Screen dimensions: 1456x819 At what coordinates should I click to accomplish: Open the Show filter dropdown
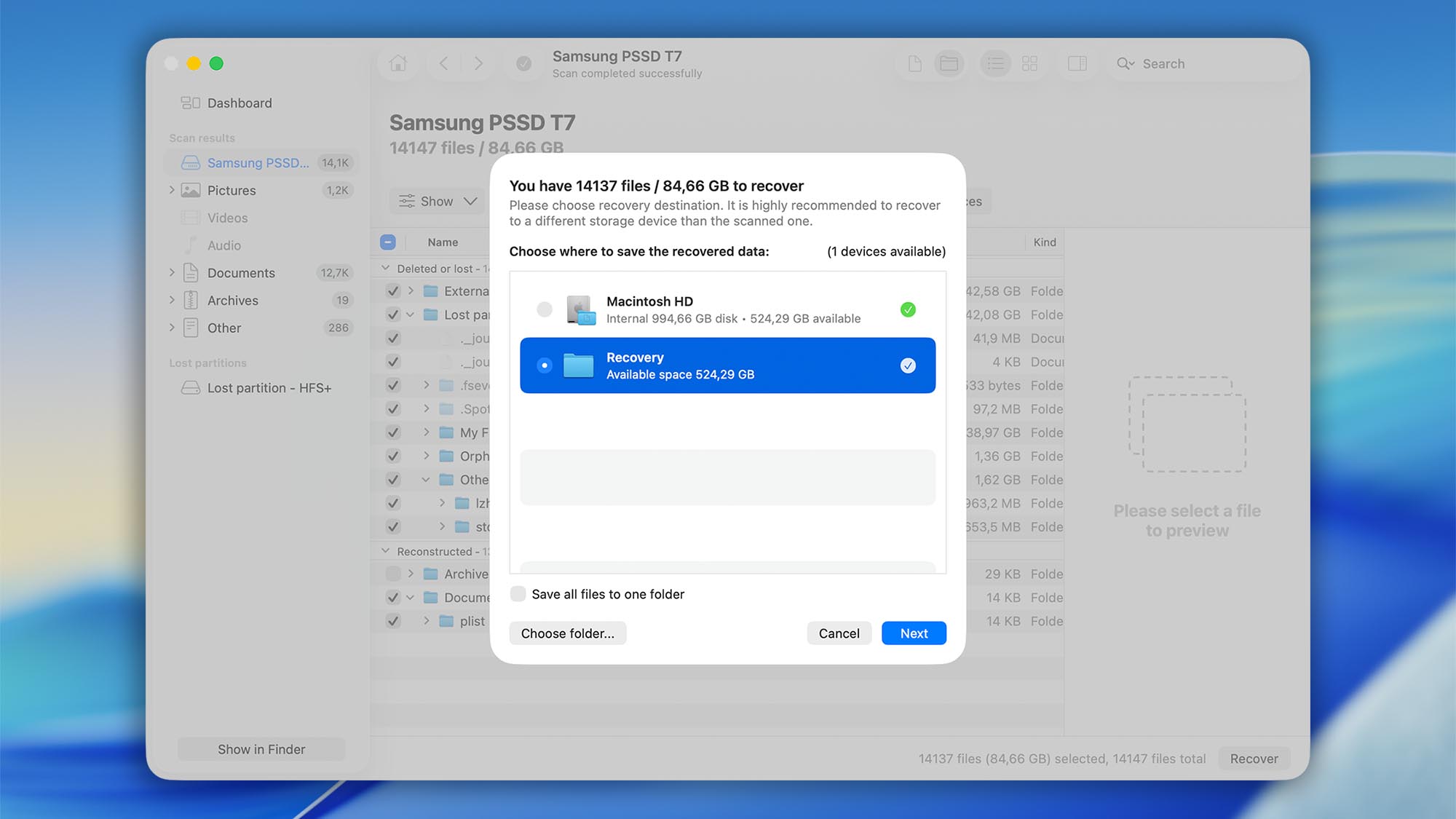click(x=435, y=201)
